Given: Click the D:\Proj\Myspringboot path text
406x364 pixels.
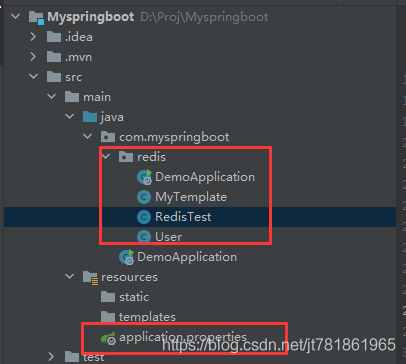Looking at the screenshot, I should (204, 17).
